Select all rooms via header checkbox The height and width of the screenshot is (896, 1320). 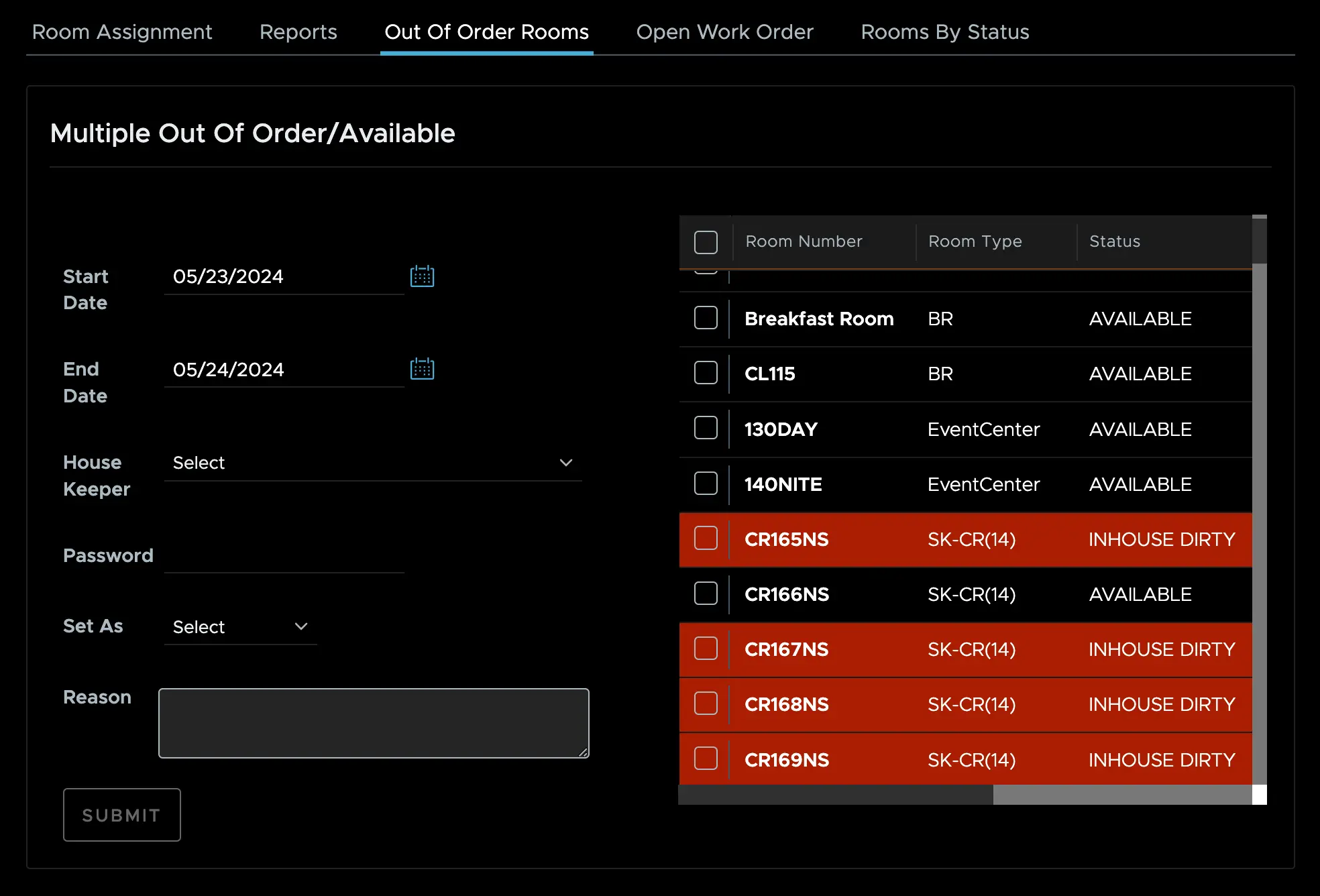(x=706, y=242)
